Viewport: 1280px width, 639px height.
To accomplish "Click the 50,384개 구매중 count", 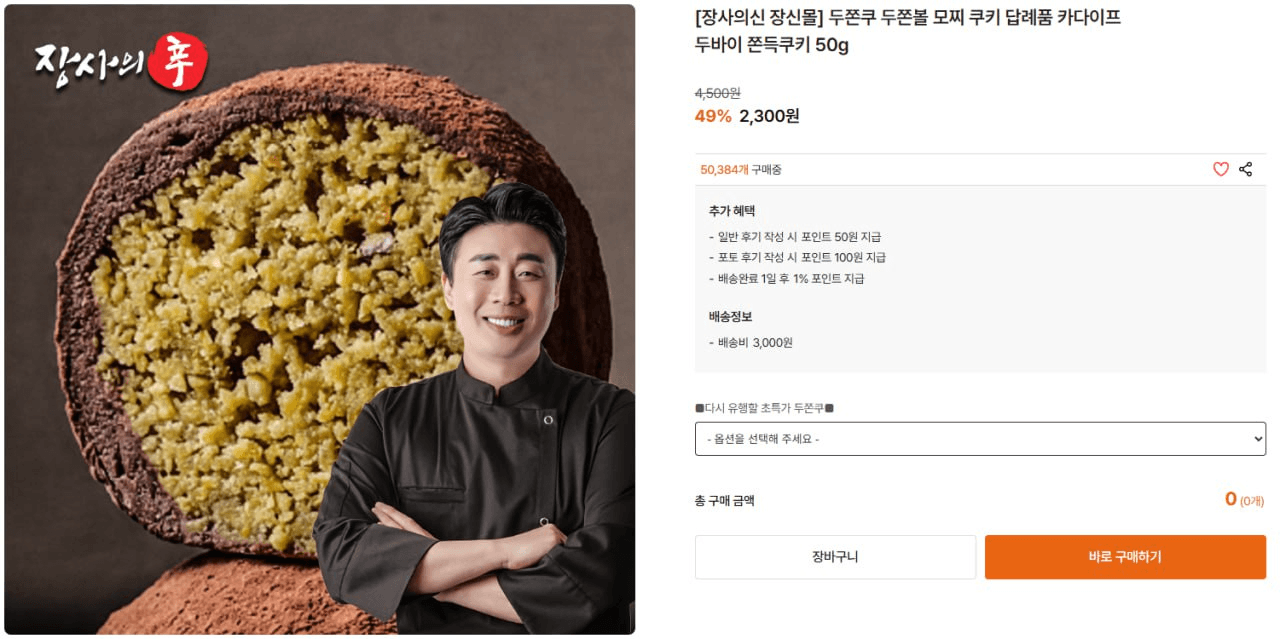I will point(741,170).
